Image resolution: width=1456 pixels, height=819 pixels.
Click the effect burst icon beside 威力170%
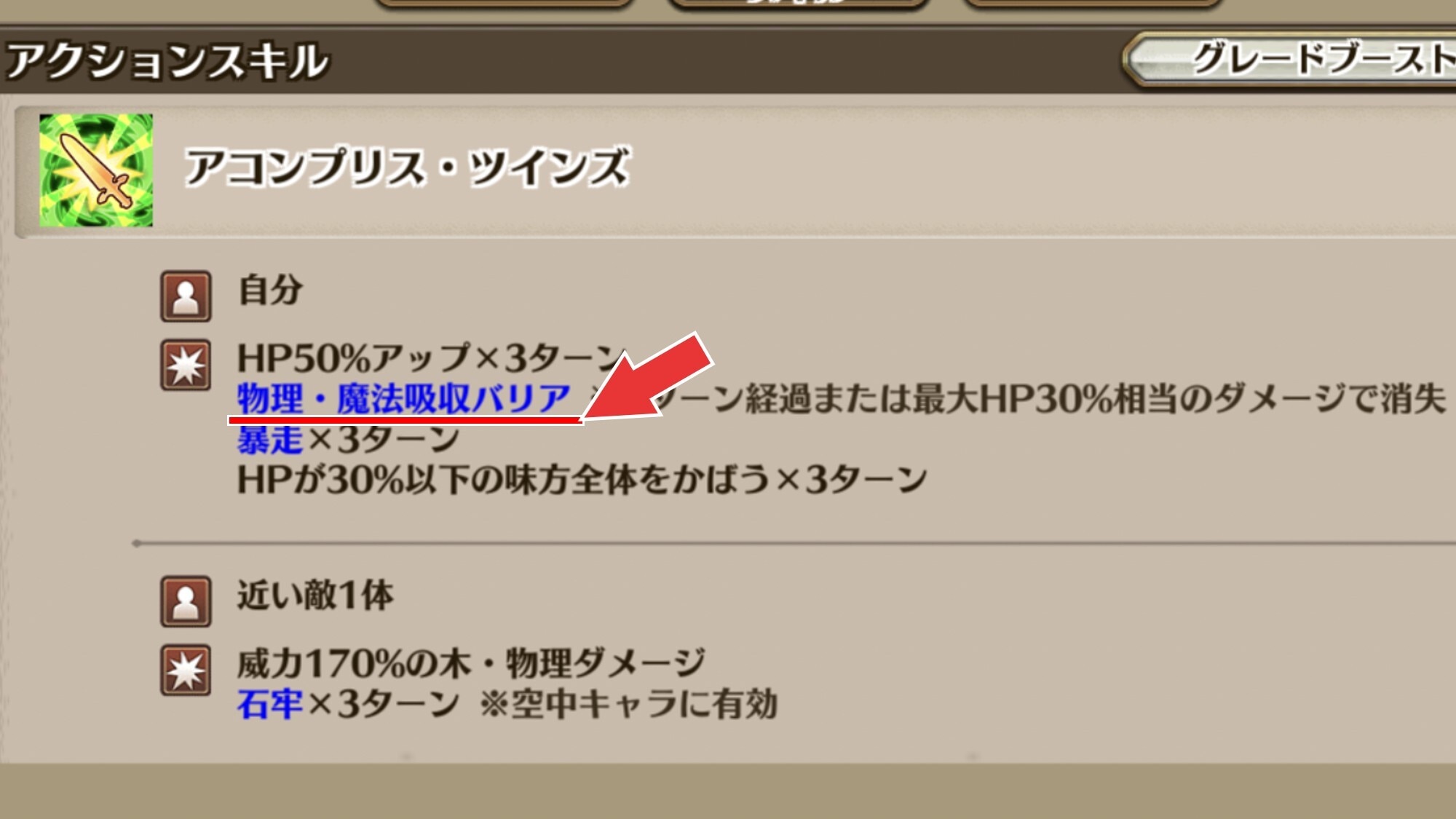(x=186, y=670)
